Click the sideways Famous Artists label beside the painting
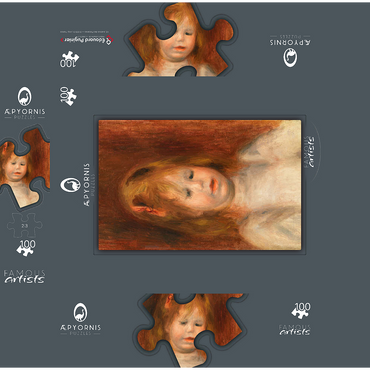Viewport: 370px width, 370px height. pyautogui.click(x=309, y=152)
